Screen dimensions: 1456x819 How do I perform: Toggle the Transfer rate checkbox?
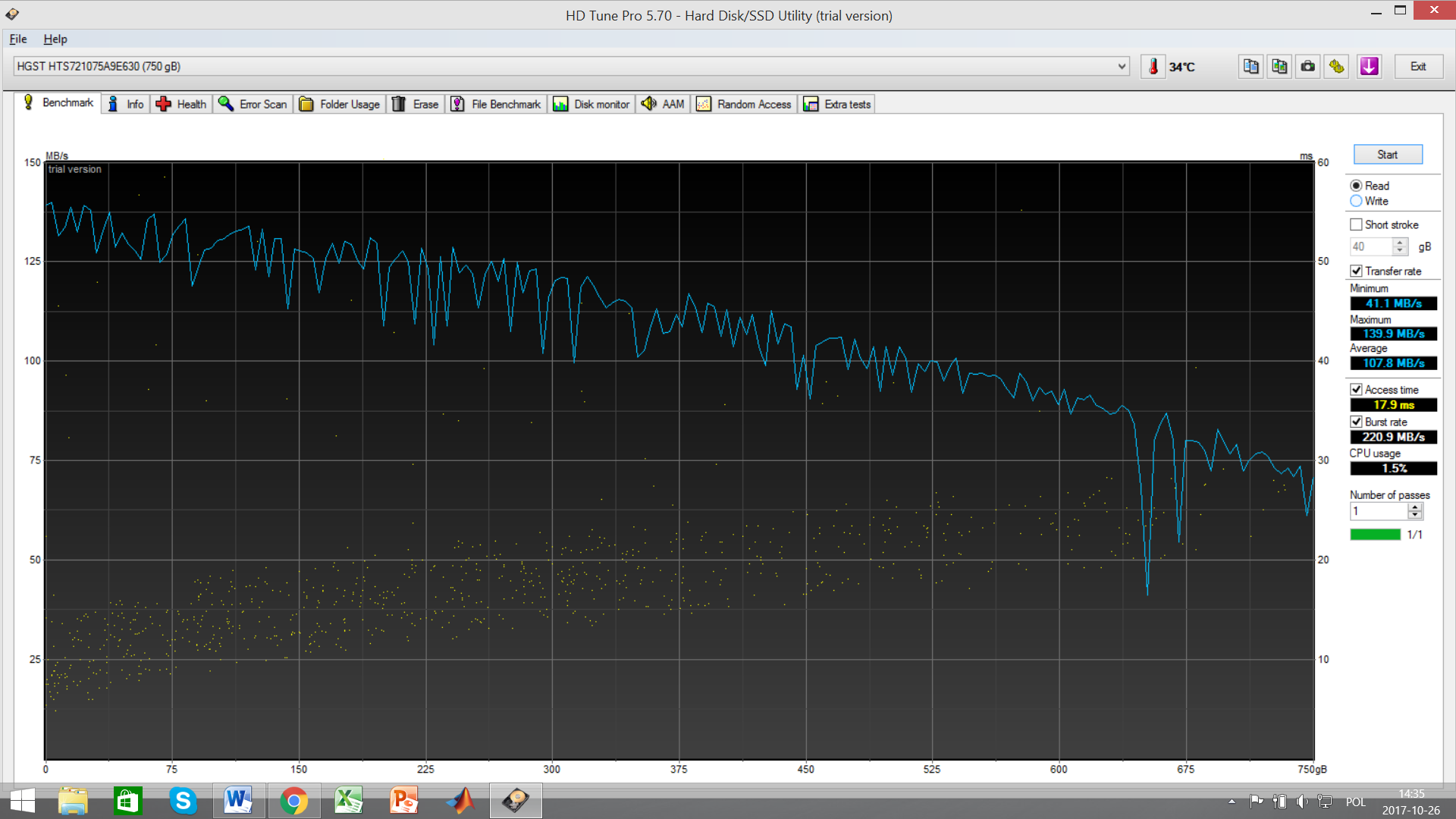pos(1356,271)
